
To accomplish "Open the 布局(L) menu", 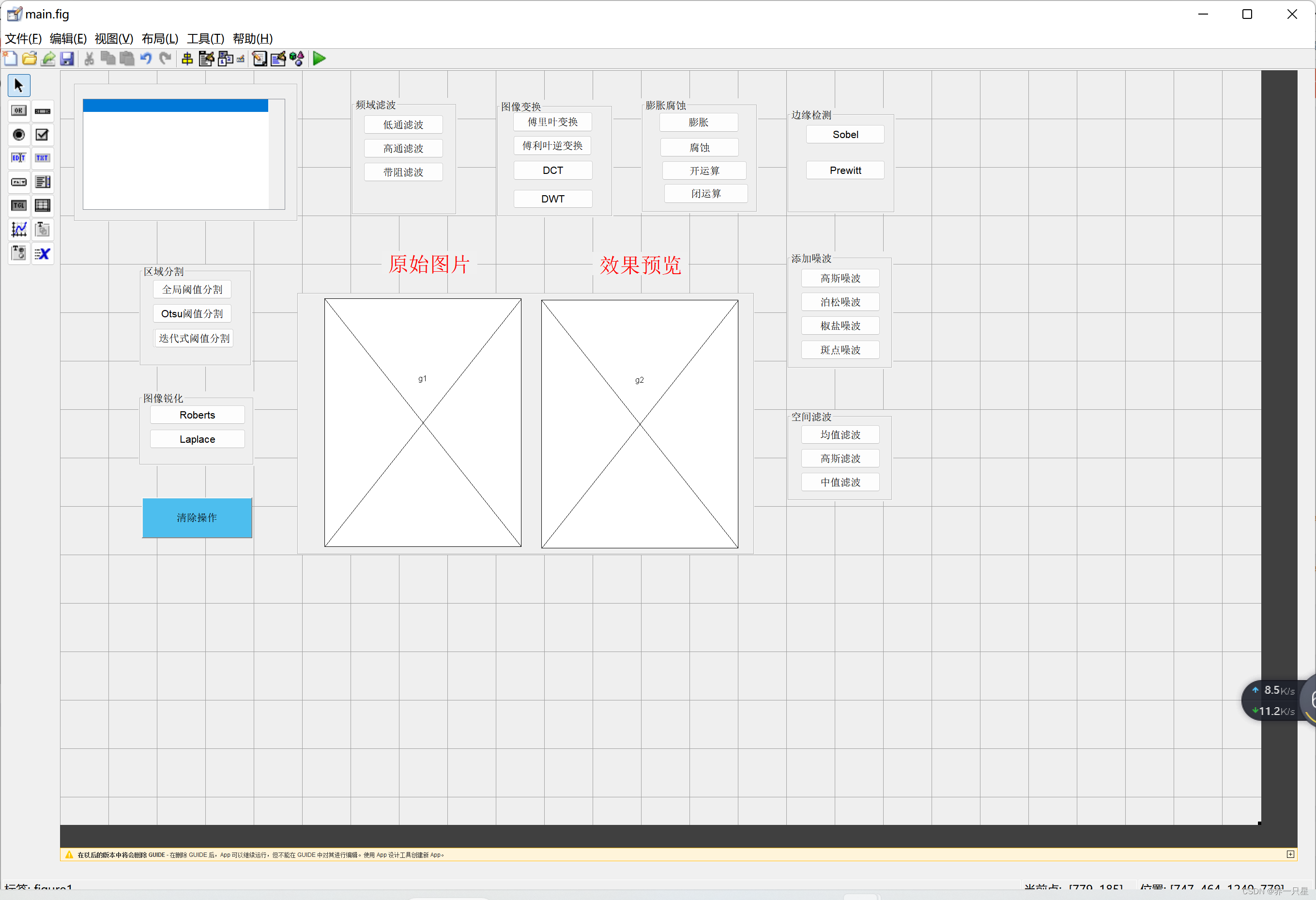I will [160, 39].
